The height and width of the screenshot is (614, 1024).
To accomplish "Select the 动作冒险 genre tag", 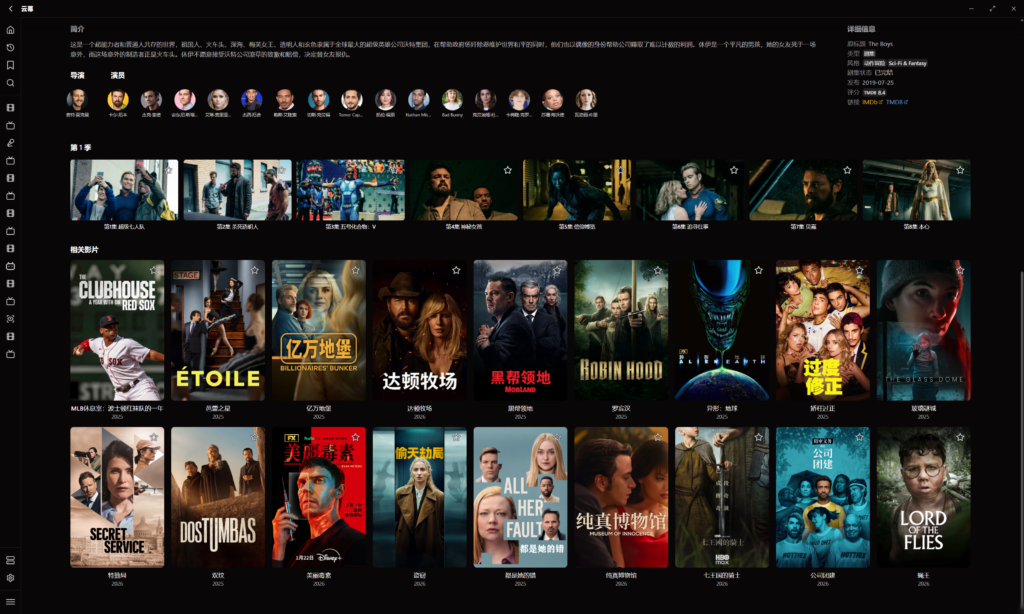I will coord(874,63).
